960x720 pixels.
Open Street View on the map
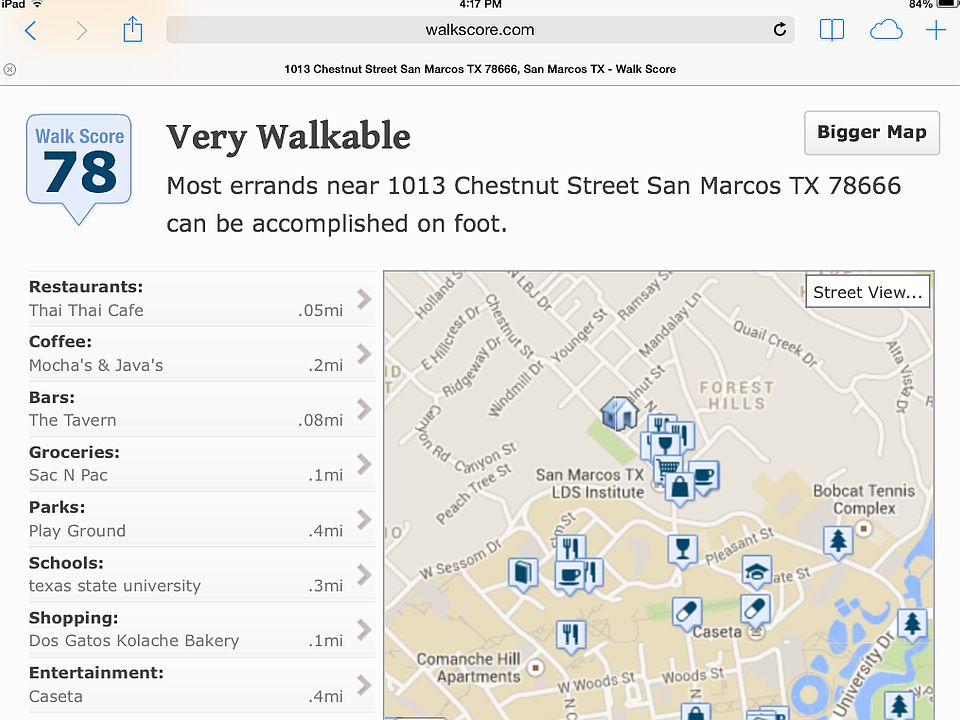pyautogui.click(x=868, y=292)
